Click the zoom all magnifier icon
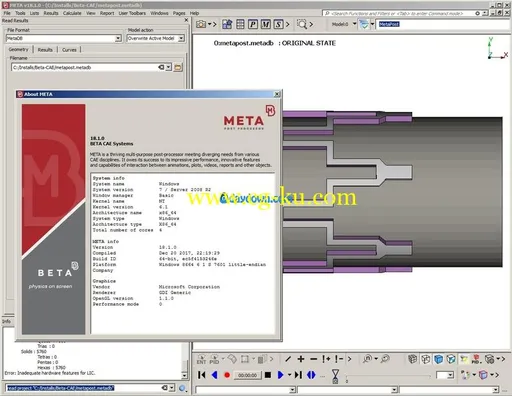The width and height of the screenshot is (512, 396). point(367,359)
